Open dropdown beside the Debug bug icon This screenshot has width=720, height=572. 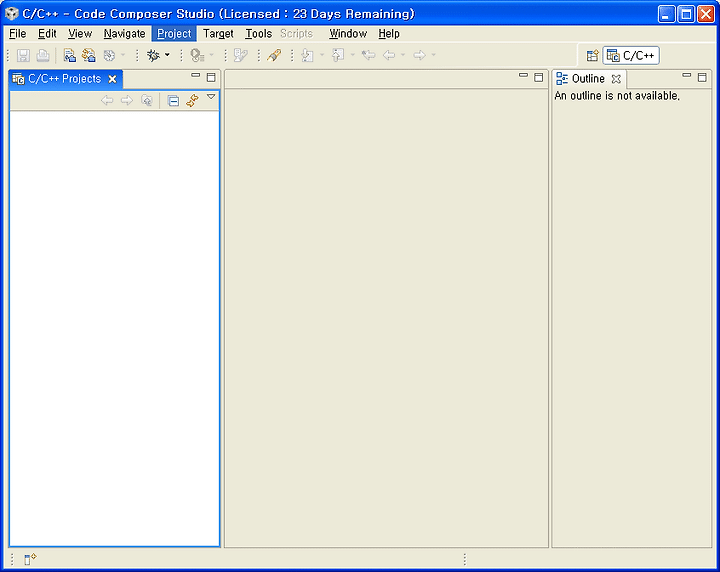coord(167,55)
